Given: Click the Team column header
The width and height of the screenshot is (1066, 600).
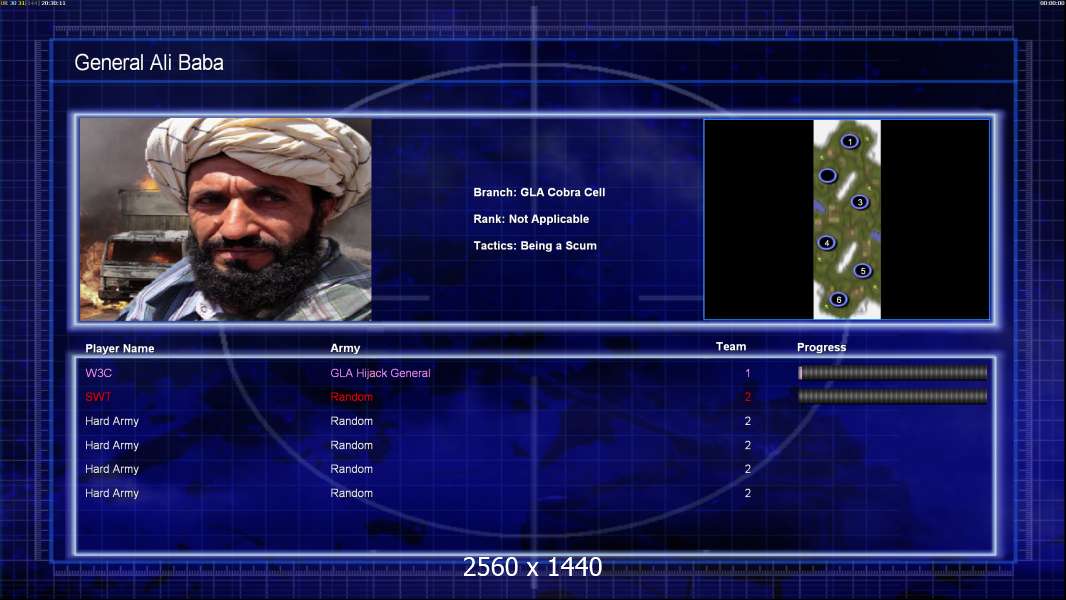Looking at the screenshot, I should point(731,347).
